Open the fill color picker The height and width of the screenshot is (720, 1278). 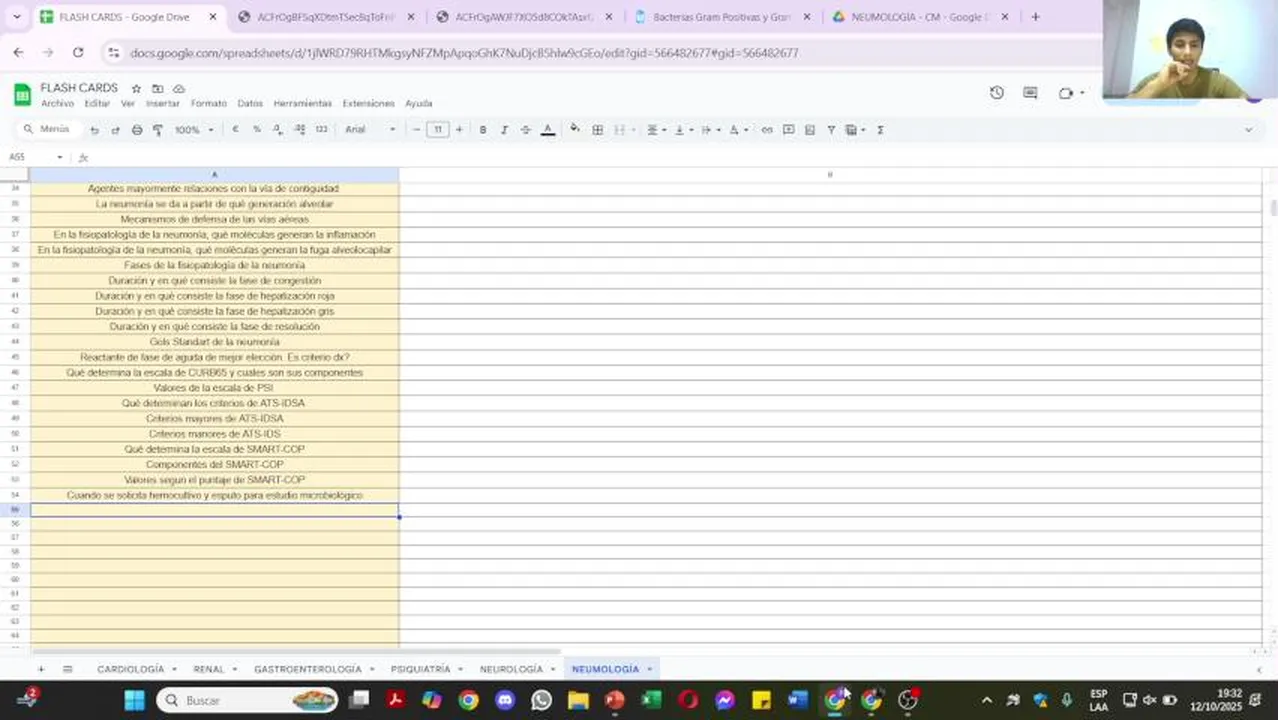575,129
